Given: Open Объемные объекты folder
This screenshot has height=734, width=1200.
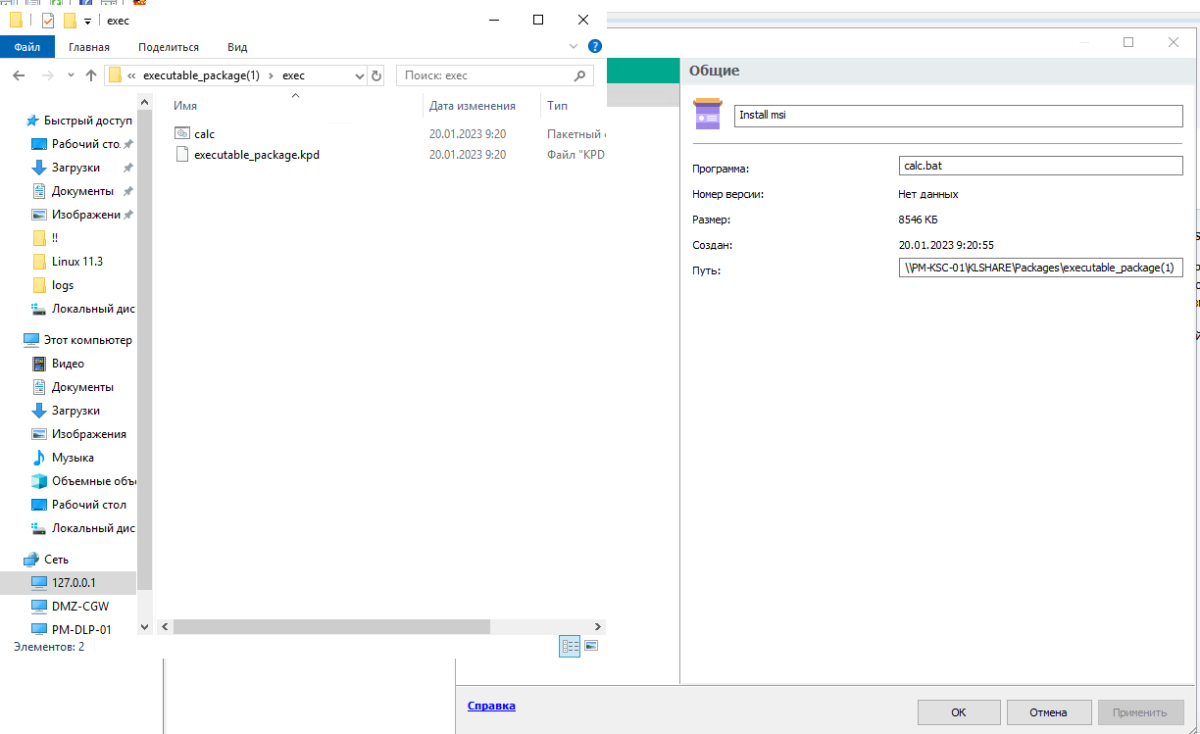Looking at the screenshot, I should click(x=93, y=481).
